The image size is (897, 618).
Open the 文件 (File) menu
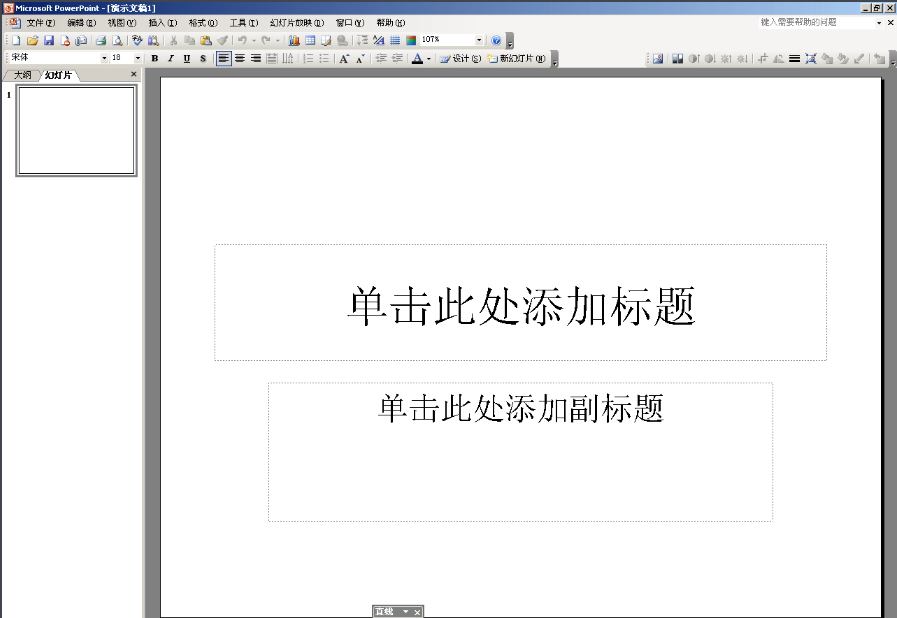(41, 23)
